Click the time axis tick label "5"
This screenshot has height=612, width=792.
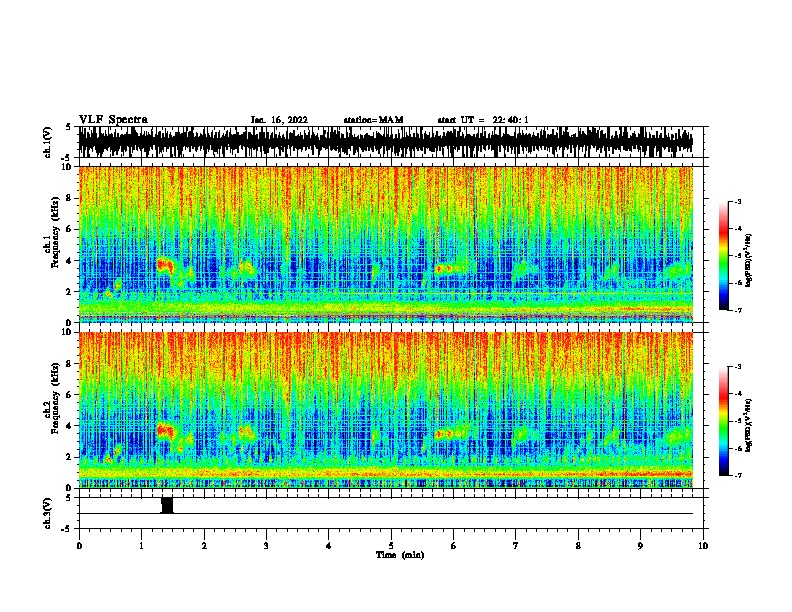coord(391,546)
